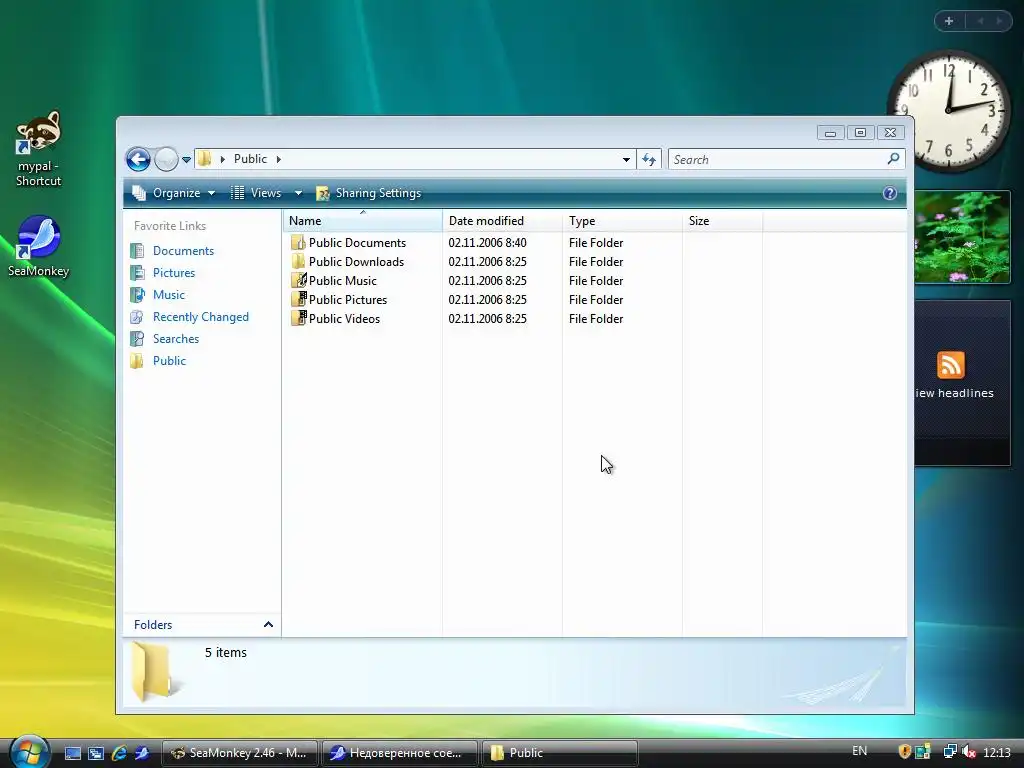Launch Internet Explorer from Quick Launch

119,753
